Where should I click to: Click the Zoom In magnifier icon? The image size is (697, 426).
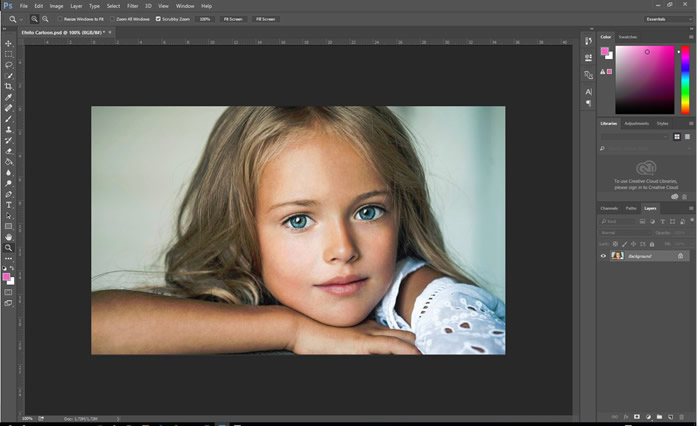pos(34,19)
